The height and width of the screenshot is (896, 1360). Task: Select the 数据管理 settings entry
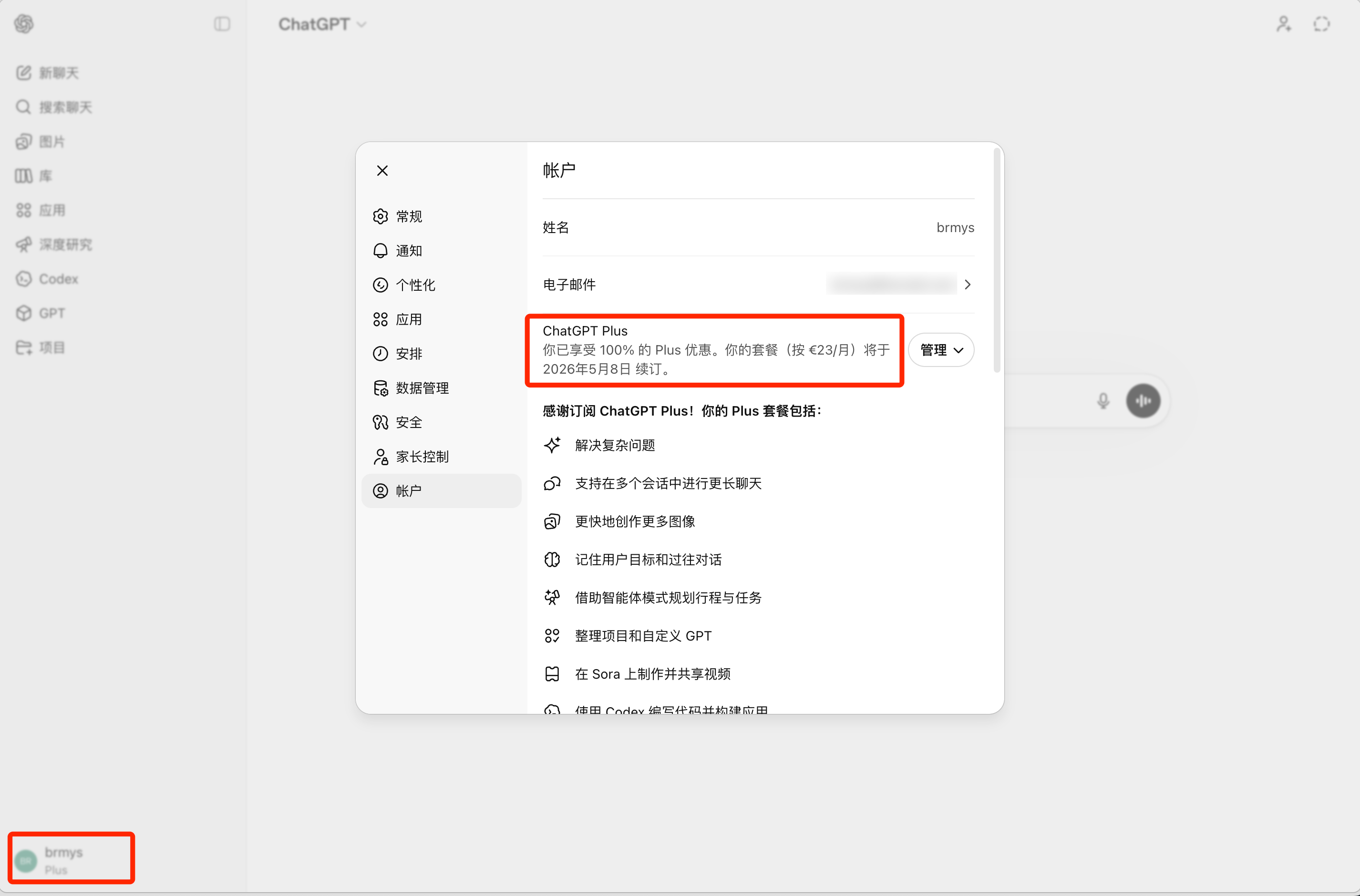click(x=422, y=387)
